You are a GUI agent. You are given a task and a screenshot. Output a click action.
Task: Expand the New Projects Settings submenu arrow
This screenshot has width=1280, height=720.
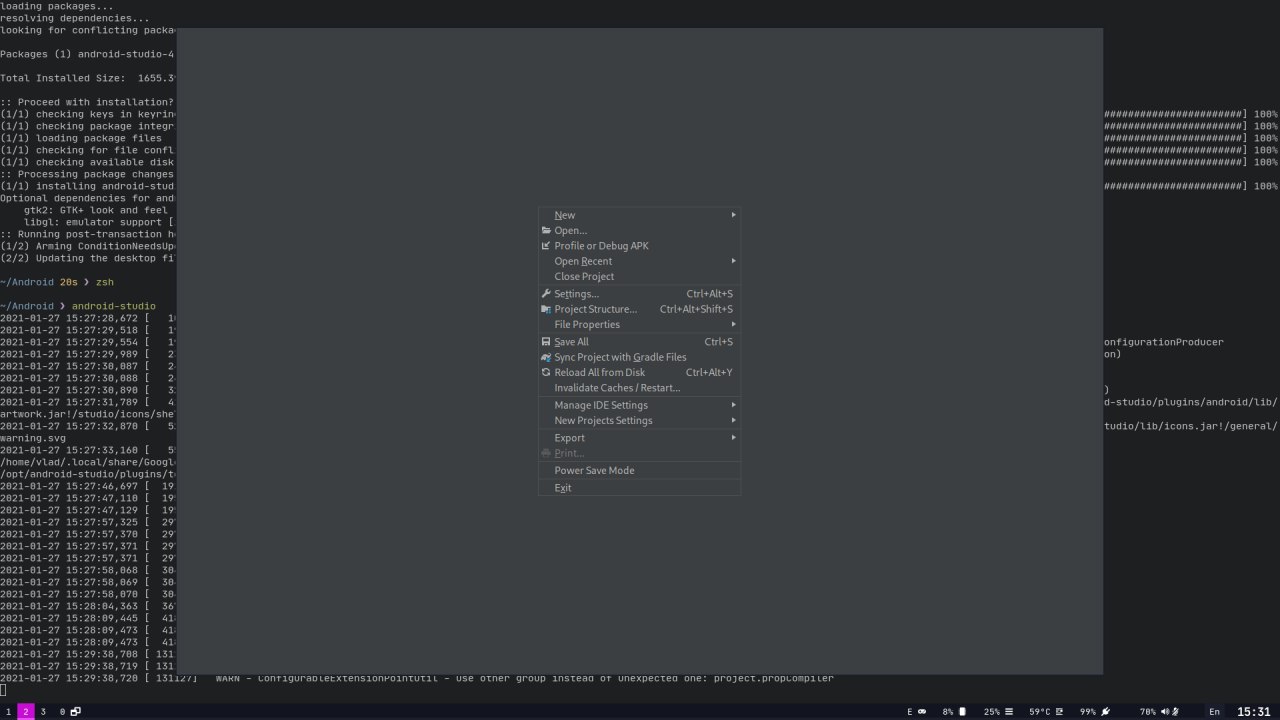[x=733, y=420]
